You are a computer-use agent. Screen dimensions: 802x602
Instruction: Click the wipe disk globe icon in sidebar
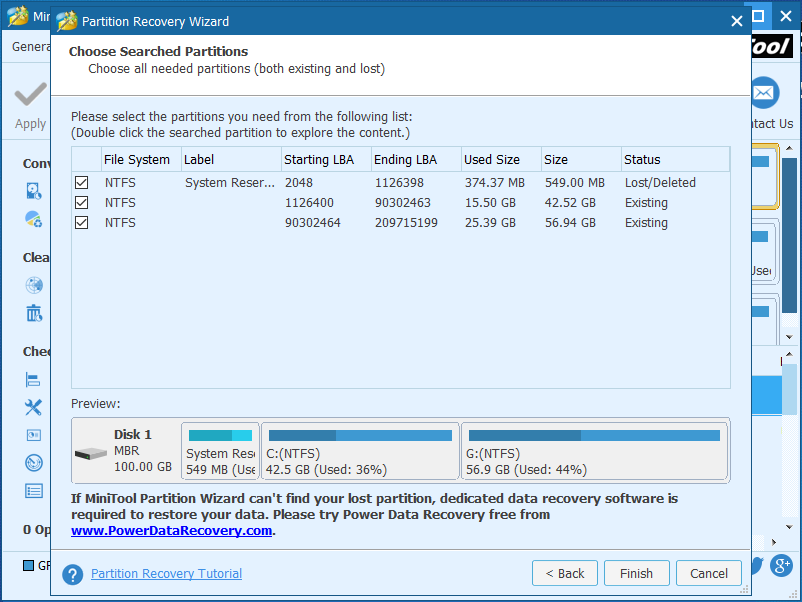(x=34, y=285)
